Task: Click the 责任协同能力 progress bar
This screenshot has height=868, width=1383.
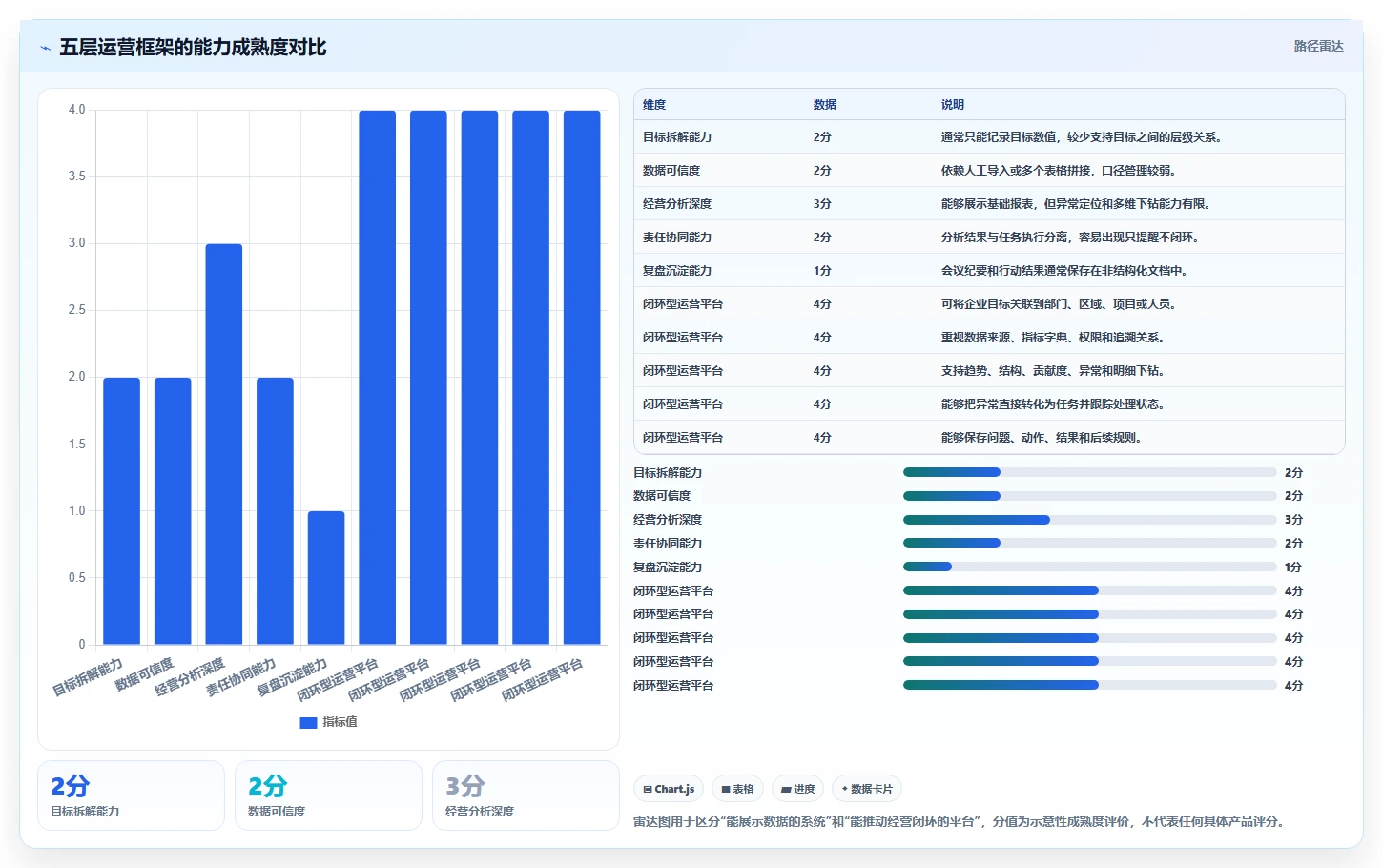Action: coord(1089,543)
